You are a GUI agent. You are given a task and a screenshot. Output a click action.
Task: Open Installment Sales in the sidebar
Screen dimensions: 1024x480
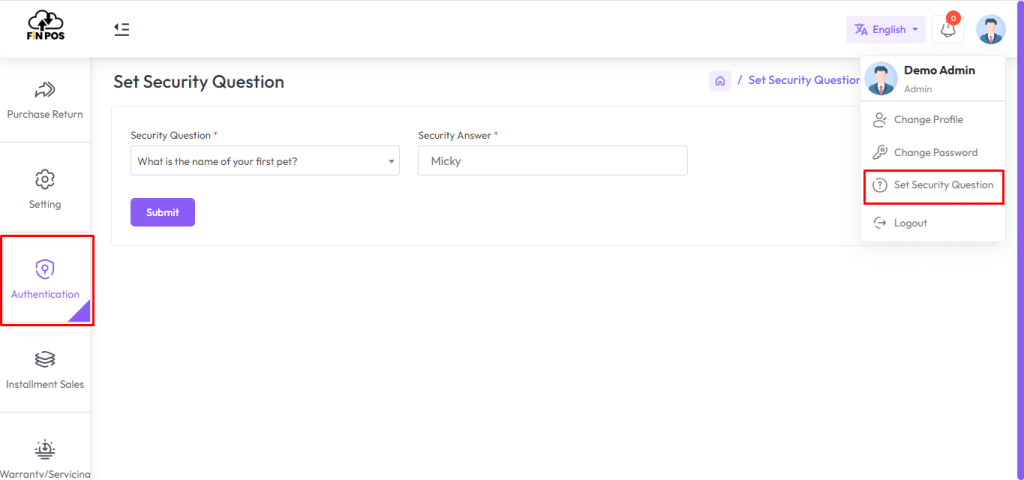45,370
